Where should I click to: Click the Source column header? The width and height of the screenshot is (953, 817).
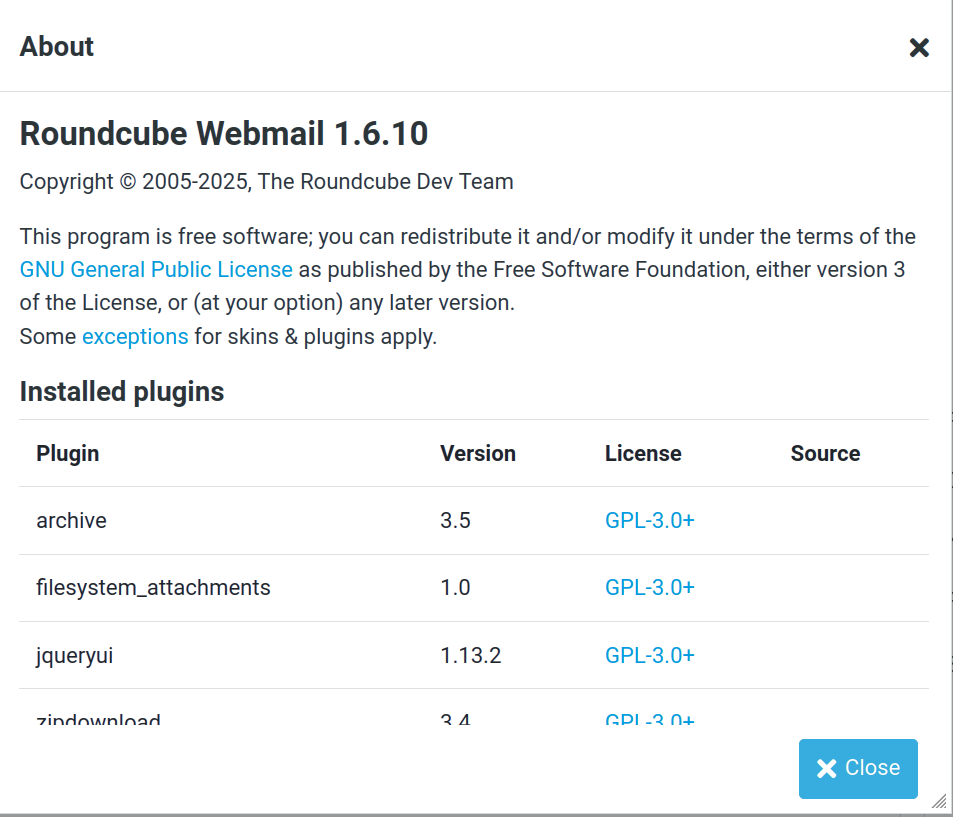pyautogui.click(x=825, y=453)
